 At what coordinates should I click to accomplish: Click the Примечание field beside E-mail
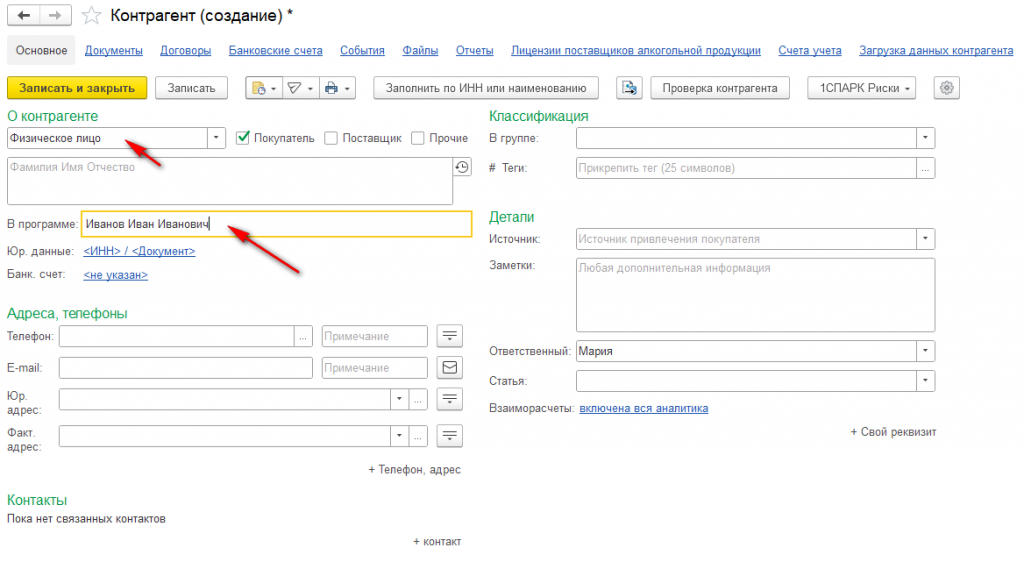click(375, 368)
